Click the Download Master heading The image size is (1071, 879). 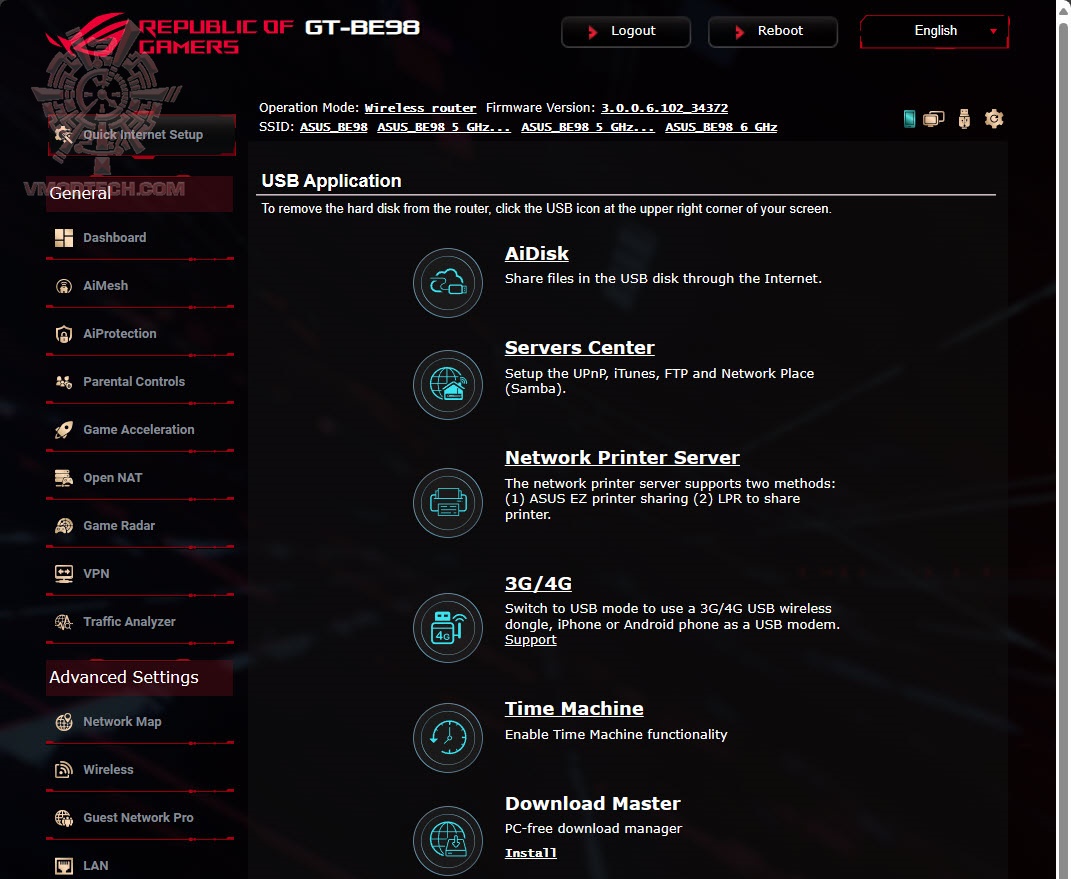click(592, 803)
